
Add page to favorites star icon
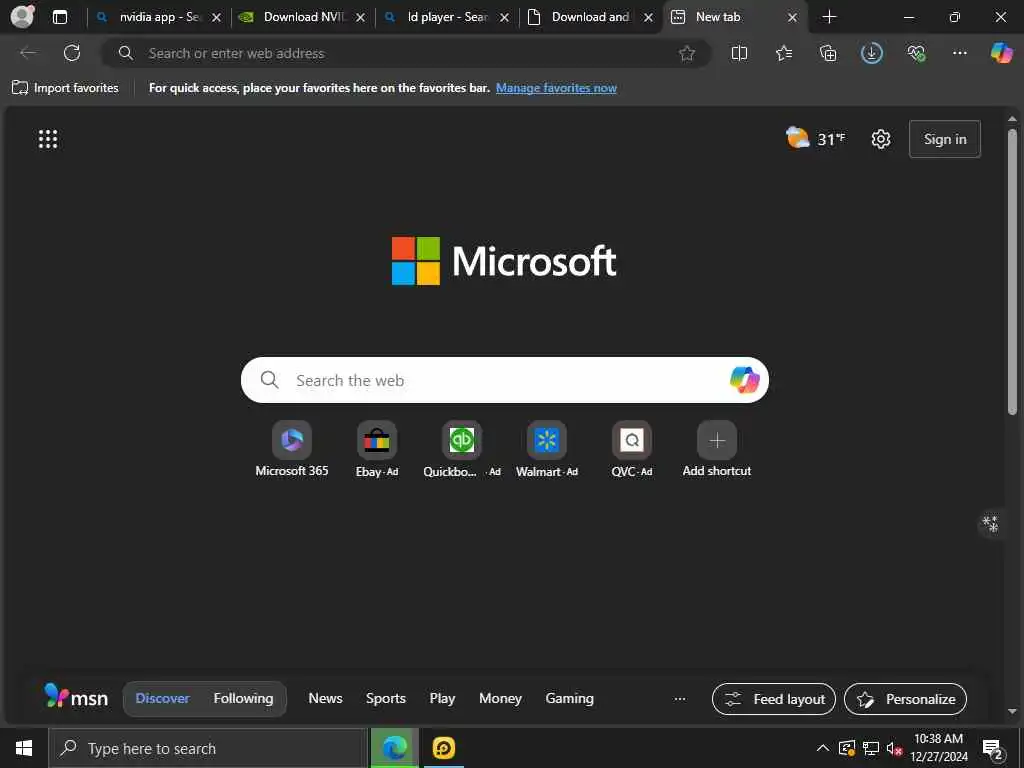(x=686, y=54)
